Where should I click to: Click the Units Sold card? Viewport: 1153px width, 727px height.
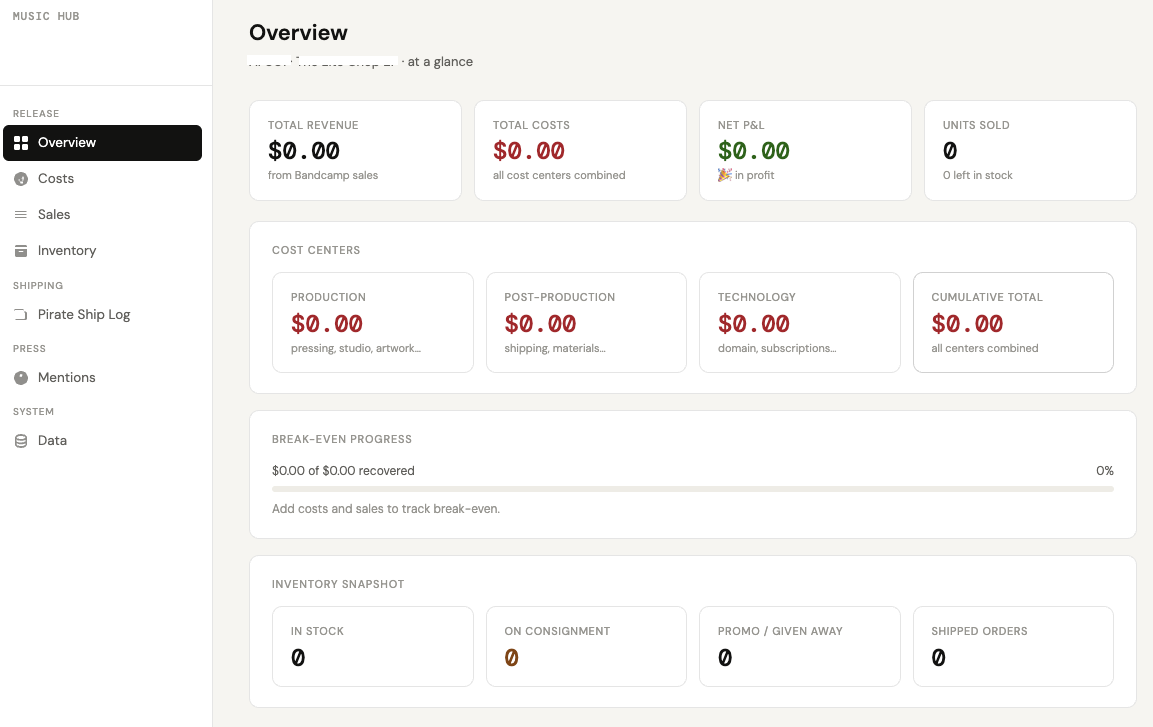tap(1030, 150)
